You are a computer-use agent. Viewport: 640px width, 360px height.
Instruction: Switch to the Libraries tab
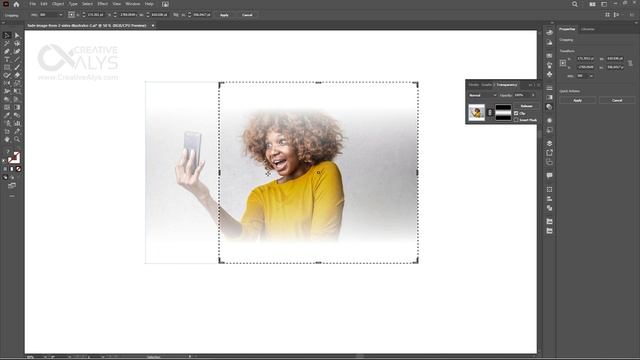pos(588,29)
